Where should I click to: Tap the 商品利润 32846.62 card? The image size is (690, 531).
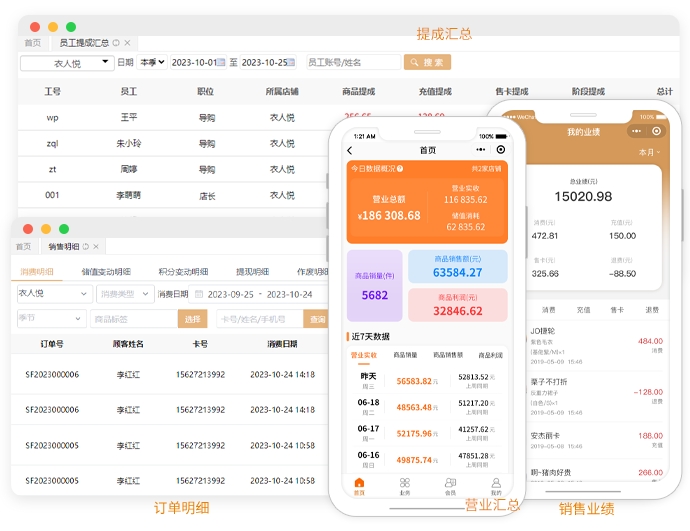coord(458,305)
